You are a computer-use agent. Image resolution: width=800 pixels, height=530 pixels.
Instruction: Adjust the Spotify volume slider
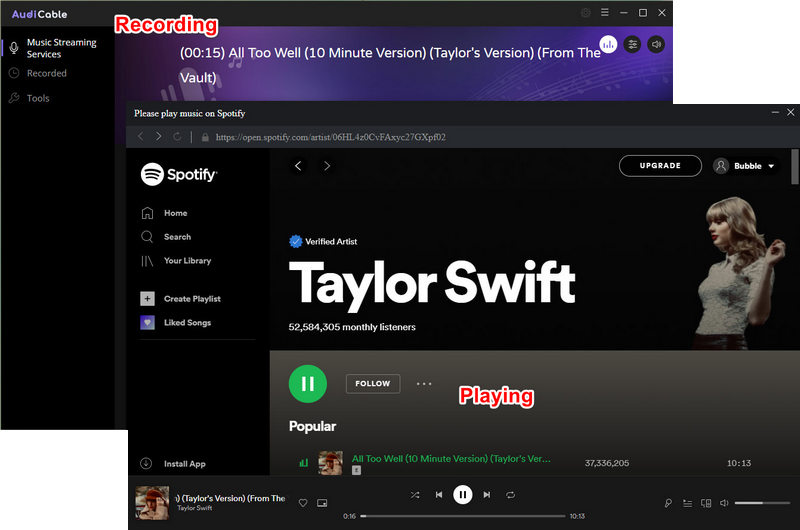pyautogui.click(x=762, y=503)
